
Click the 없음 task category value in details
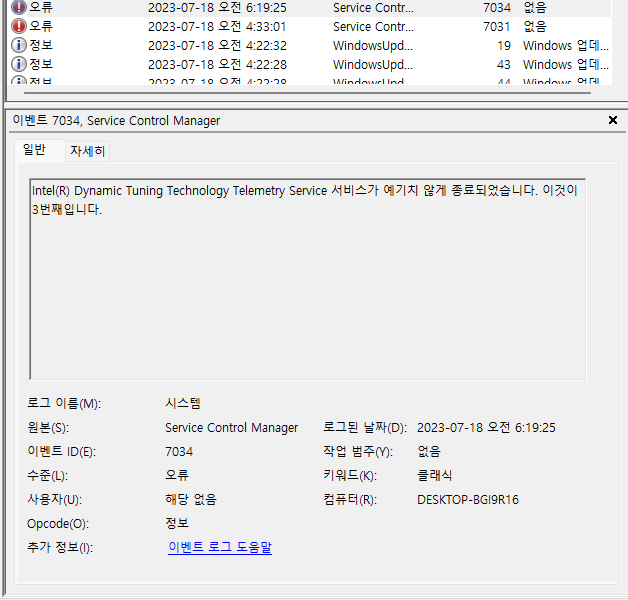coord(429,451)
